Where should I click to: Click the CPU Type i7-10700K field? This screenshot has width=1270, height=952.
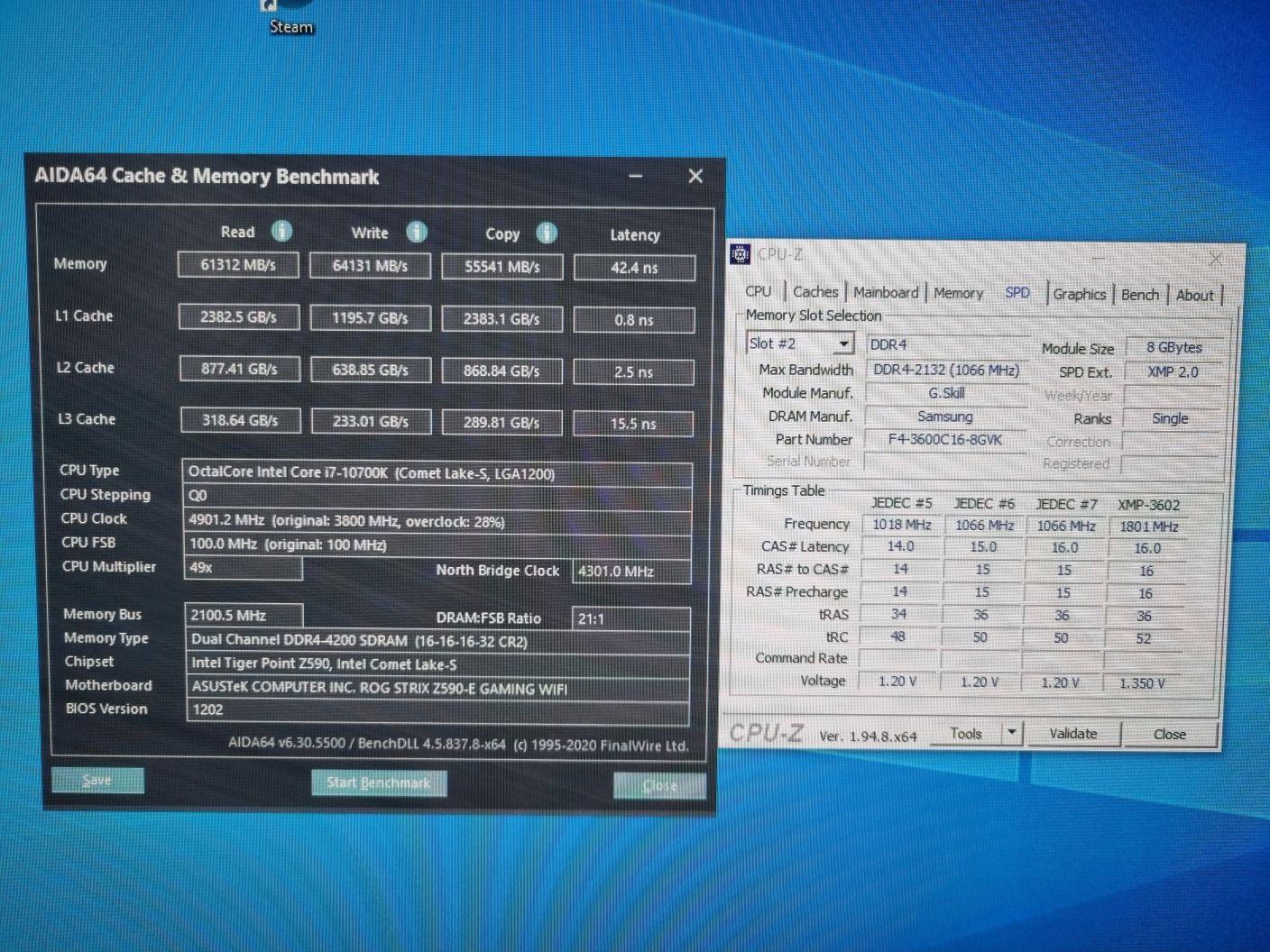437,473
